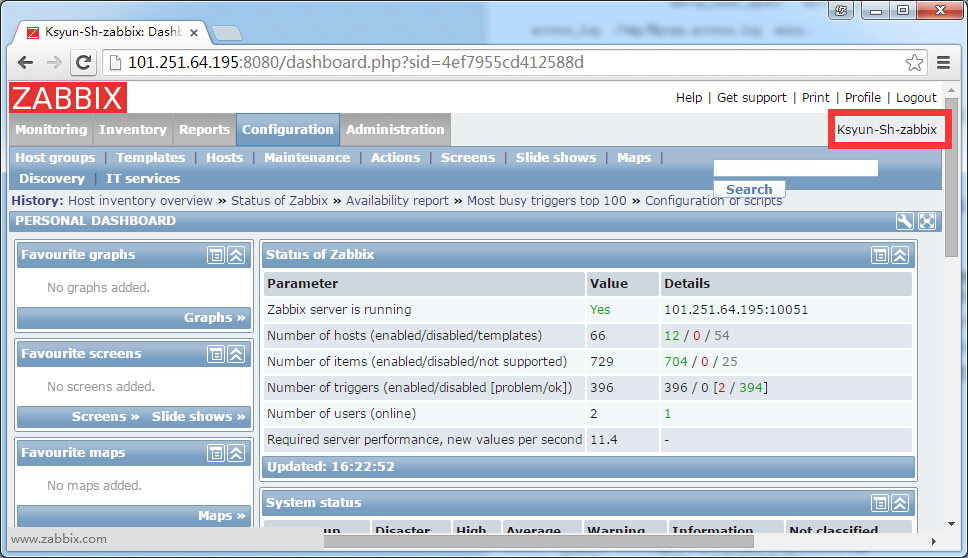Open Status of Zabbix widget menu icon
This screenshot has height=558, width=968.
(x=880, y=255)
